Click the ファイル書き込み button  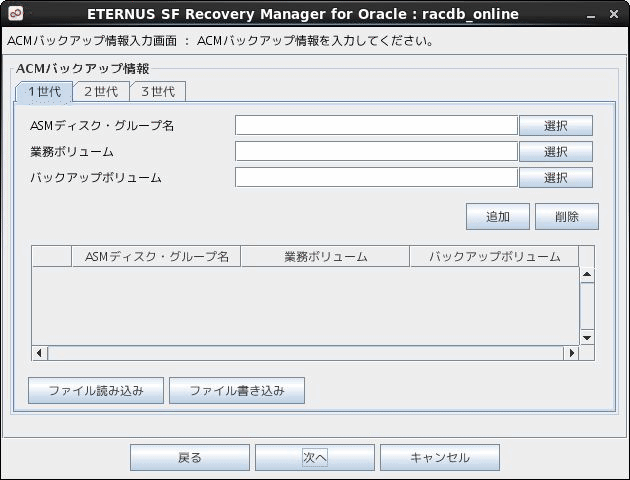coord(237,390)
